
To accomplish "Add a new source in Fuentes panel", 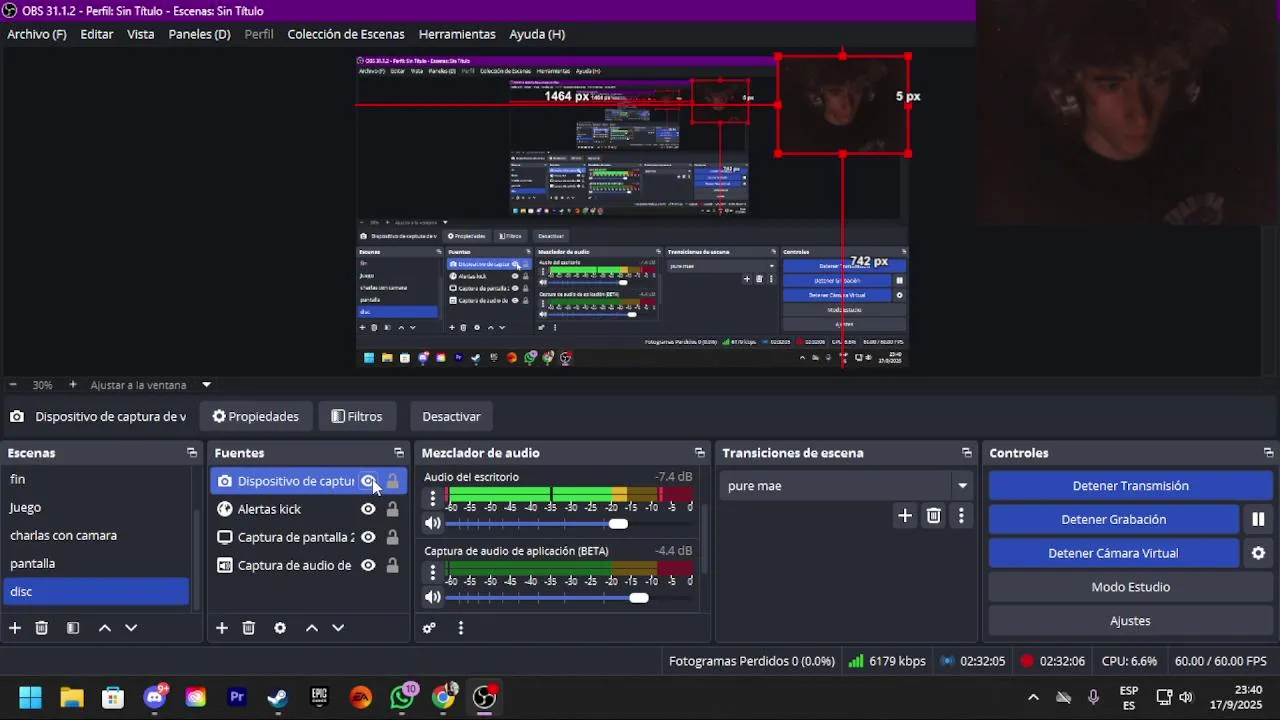I will click(222, 628).
